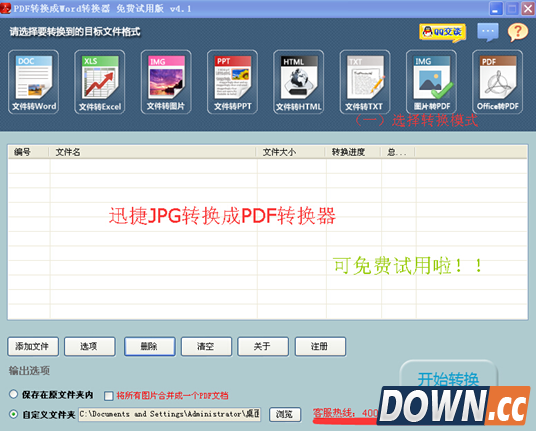This screenshot has width=536, height=431.
Task: Click the 转换进度 column header
Action: coord(353,152)
